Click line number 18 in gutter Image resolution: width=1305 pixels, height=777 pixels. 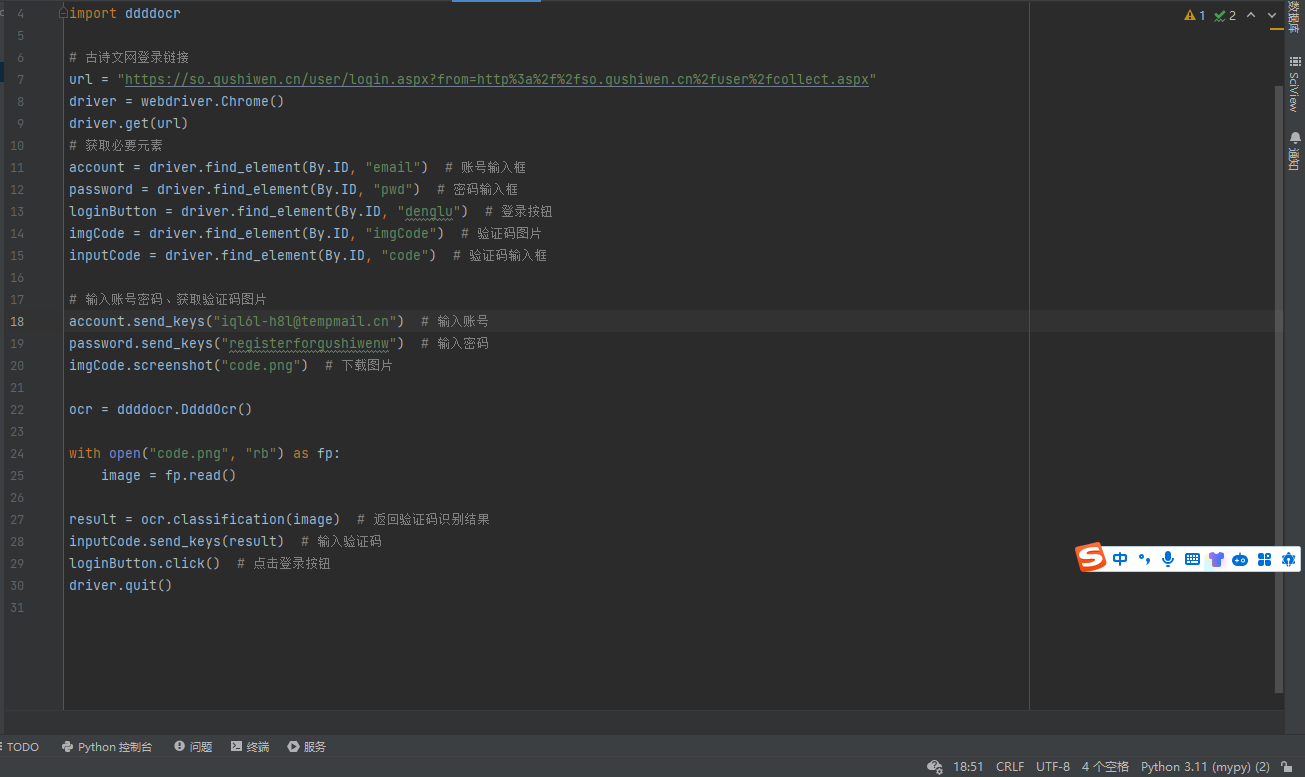[17, 321]
